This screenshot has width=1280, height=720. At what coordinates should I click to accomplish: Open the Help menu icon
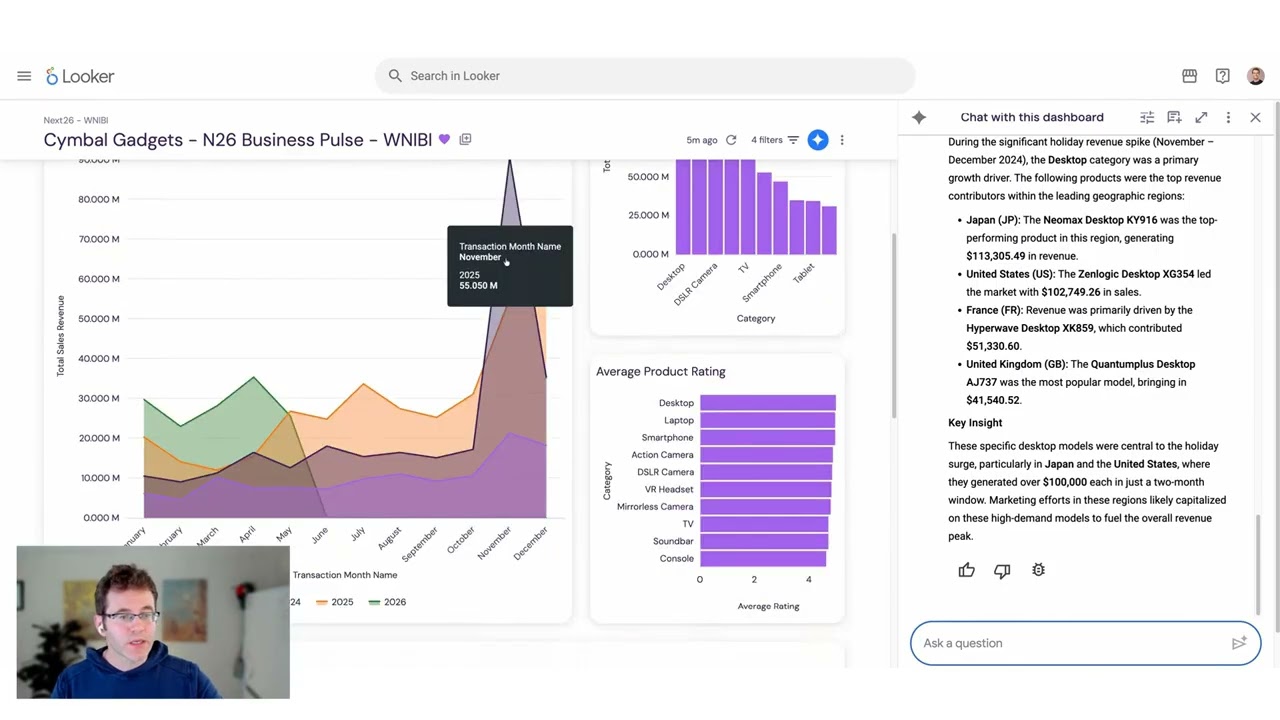(x=1222, y=76)
